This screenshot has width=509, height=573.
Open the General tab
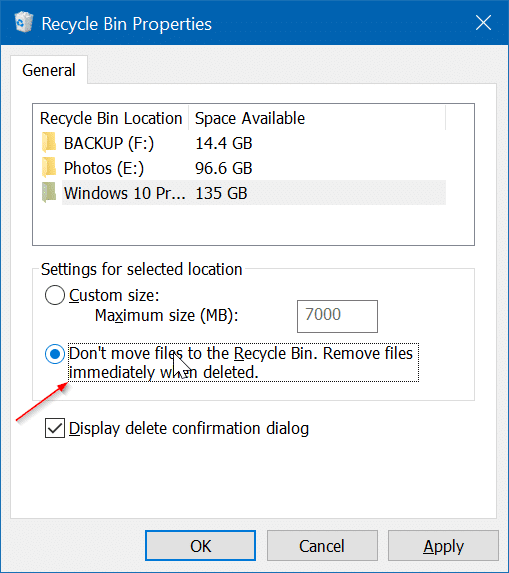(49, 70)
